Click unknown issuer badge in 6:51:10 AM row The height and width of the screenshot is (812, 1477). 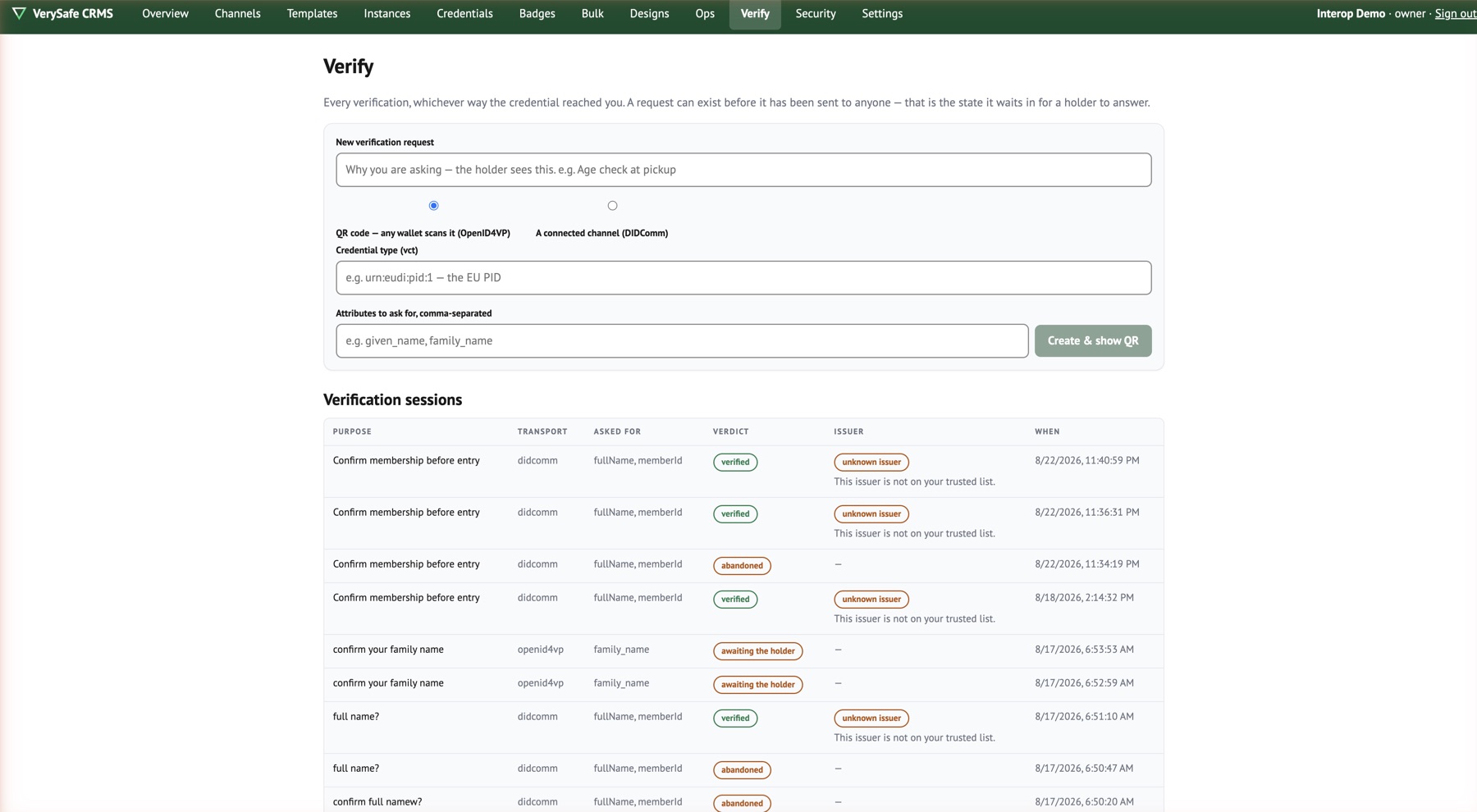pos(871,718)
